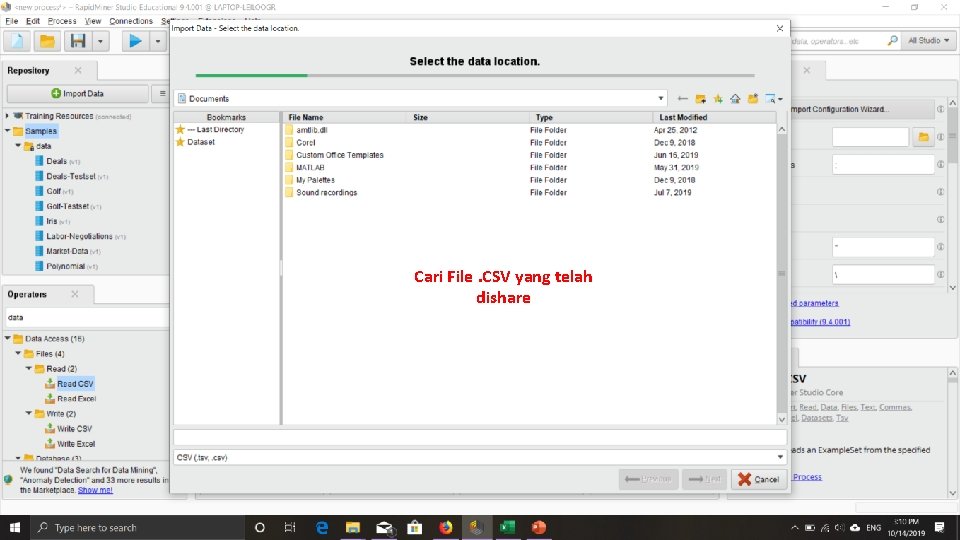Image resolution: width=960 pixels, height=540 pixels.
Task: Open the Connections menu
Action: pyautogui.click(x=131, y=21)
